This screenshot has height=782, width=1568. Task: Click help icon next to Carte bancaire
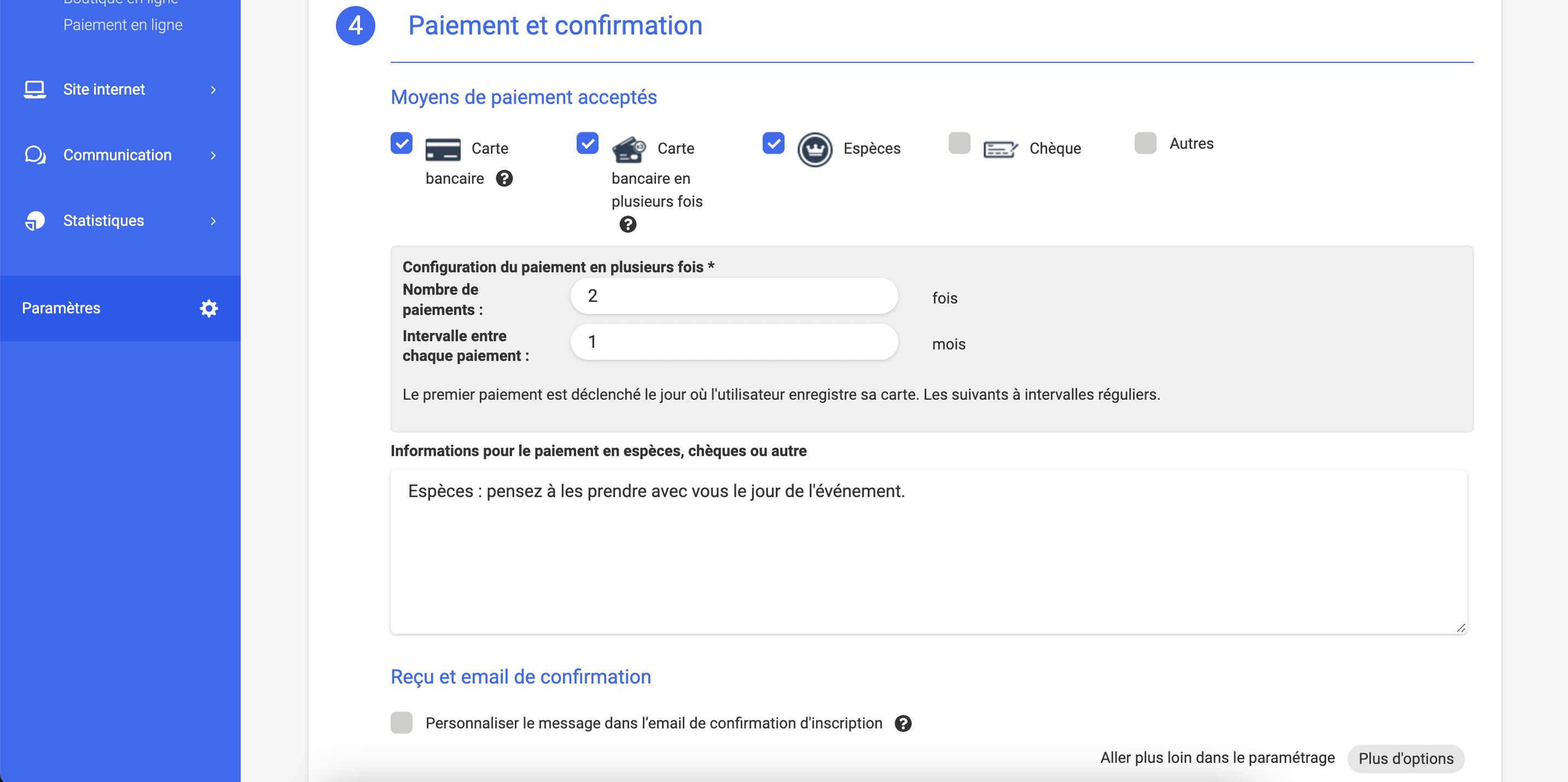pyautogui.click(x=504, y=178)
